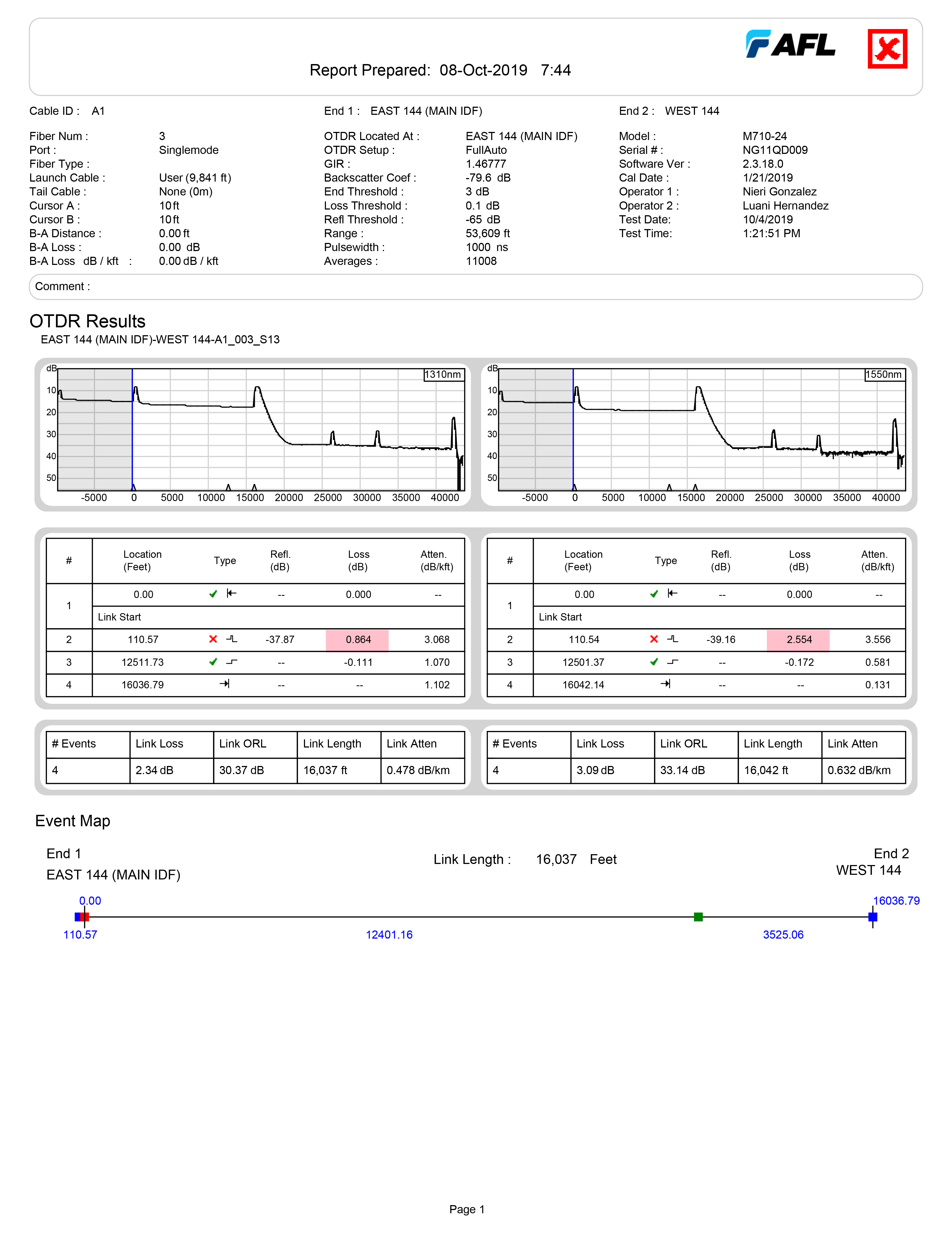The image size is (952, 1235).
Task: Click the 1310nm Link Loss value 2.34 dB
Action: (x=154, y=770)
